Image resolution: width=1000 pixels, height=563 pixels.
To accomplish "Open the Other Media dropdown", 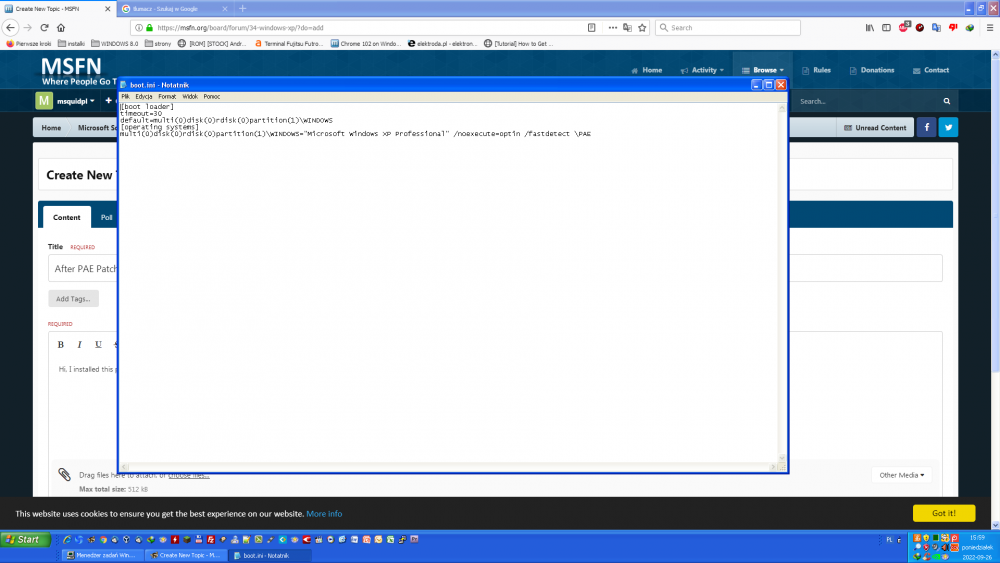I will [x=900, y=475].
